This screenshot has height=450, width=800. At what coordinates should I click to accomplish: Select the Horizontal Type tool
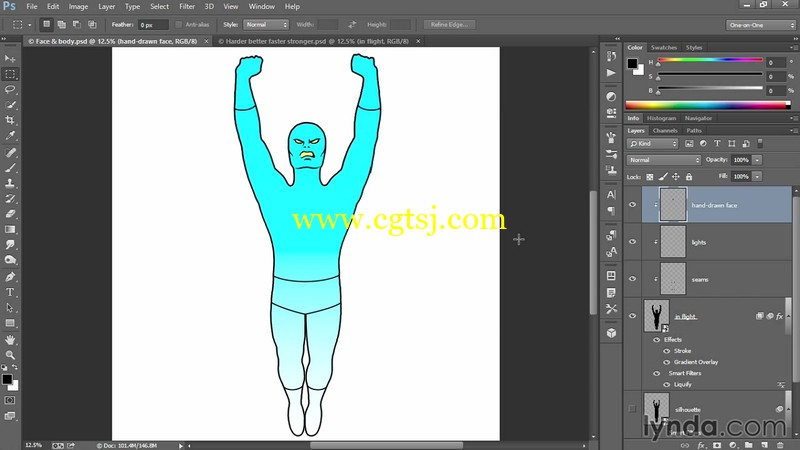point(10,292)
